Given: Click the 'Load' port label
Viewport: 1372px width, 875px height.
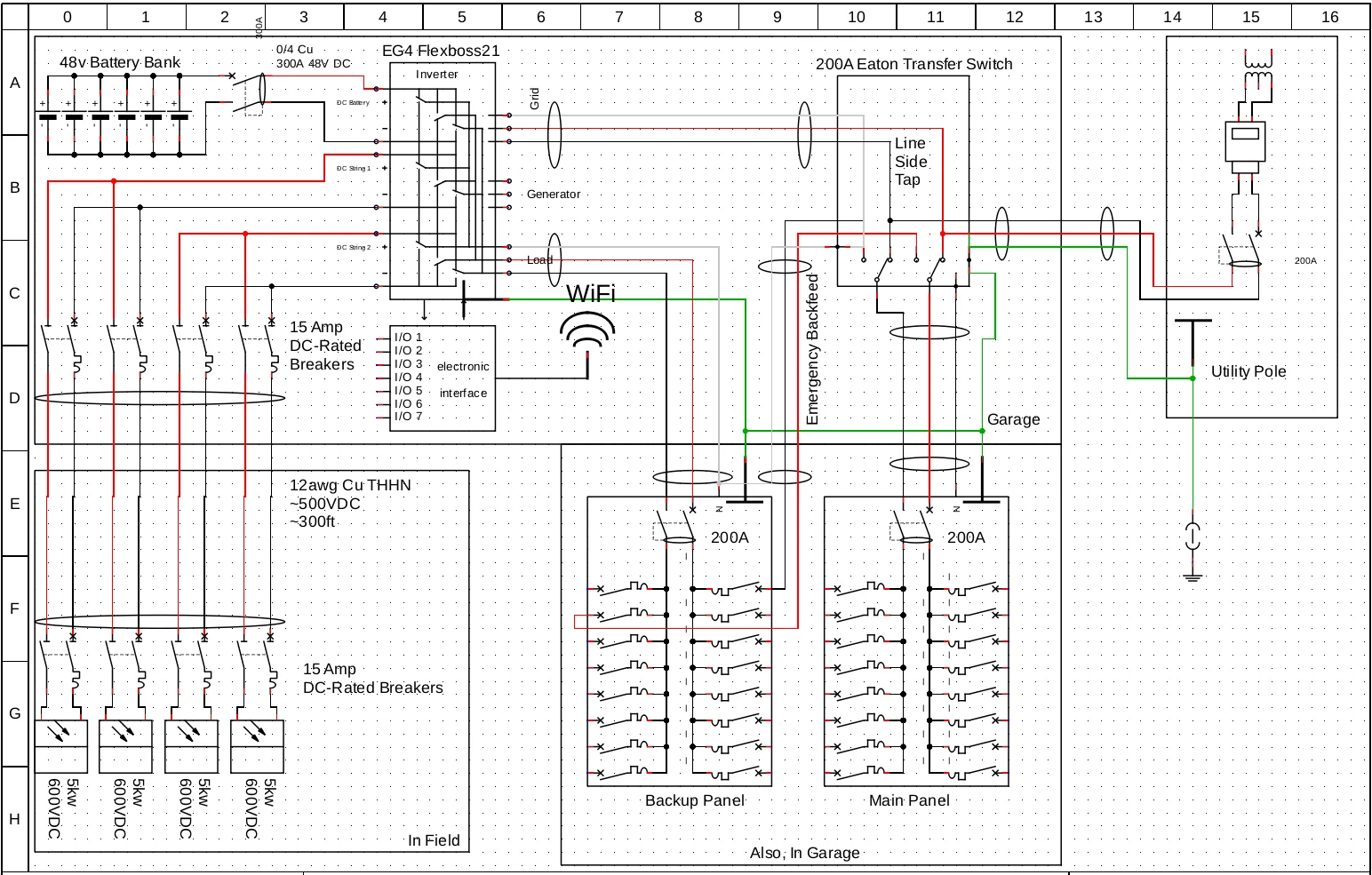Looking at the screenshot, I should point(539,260).
